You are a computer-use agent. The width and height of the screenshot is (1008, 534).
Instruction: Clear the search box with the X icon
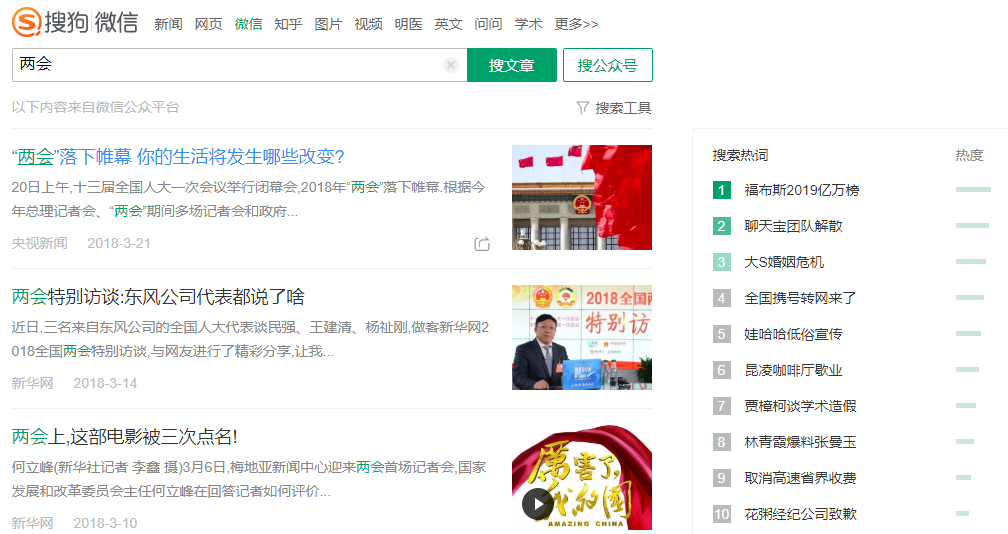pos(451,65)
